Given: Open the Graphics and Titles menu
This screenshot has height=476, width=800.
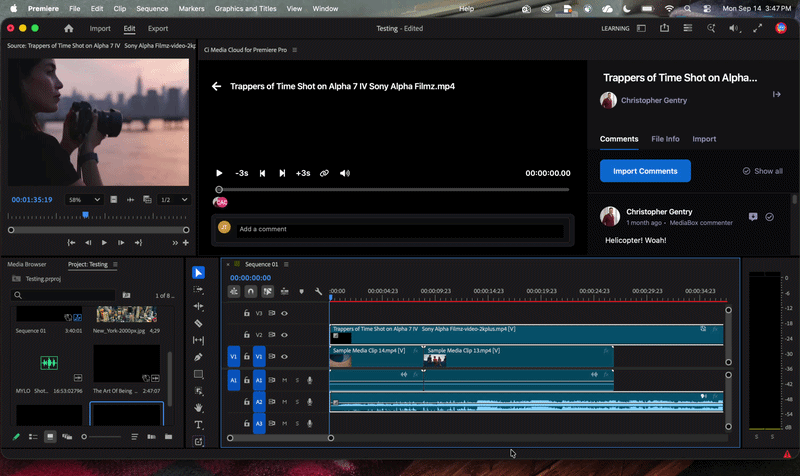Looking at the screenshot, I should 245,9.
